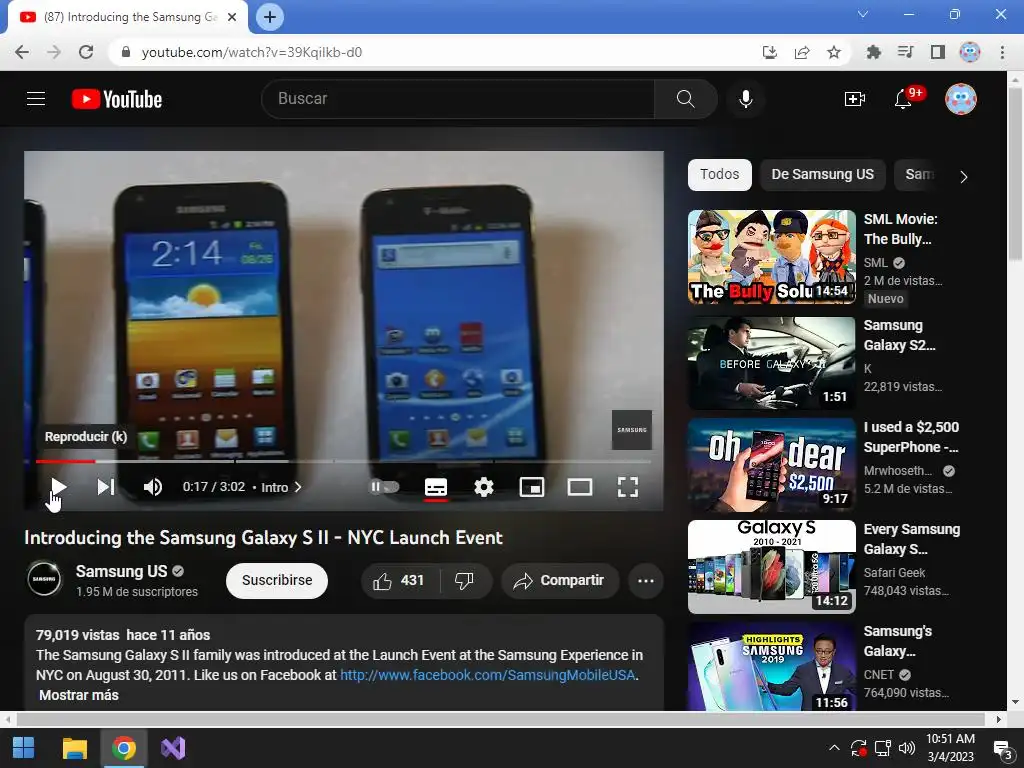This screenshot has height=768, width=1024.
Task: Toggle Chrome side panel icon
Action: [x=938, y=52]
